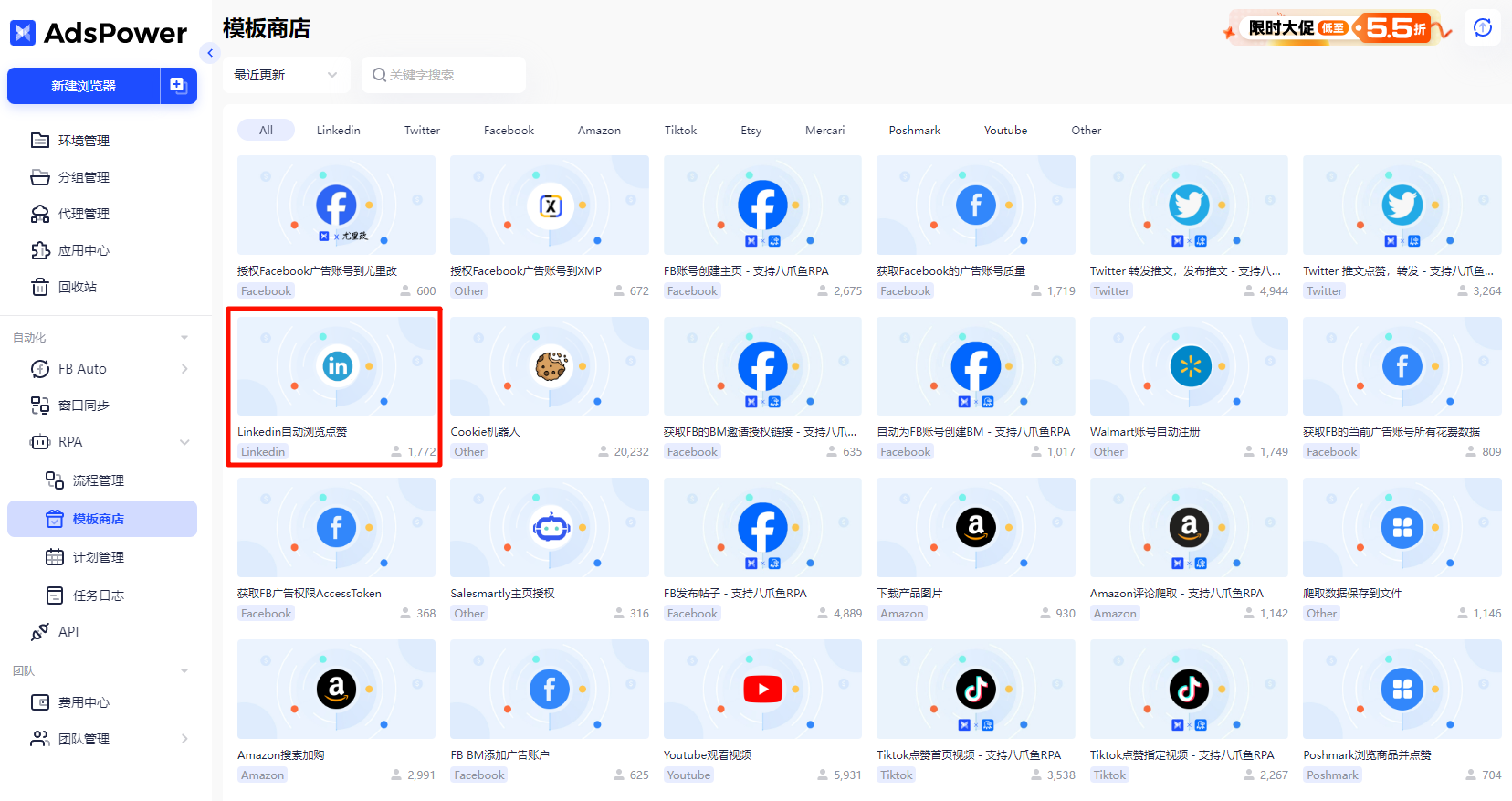Viewport: 1512px width, 801px height.
Task: Click the FB Auto icon
Action: [x=40, y=369]
